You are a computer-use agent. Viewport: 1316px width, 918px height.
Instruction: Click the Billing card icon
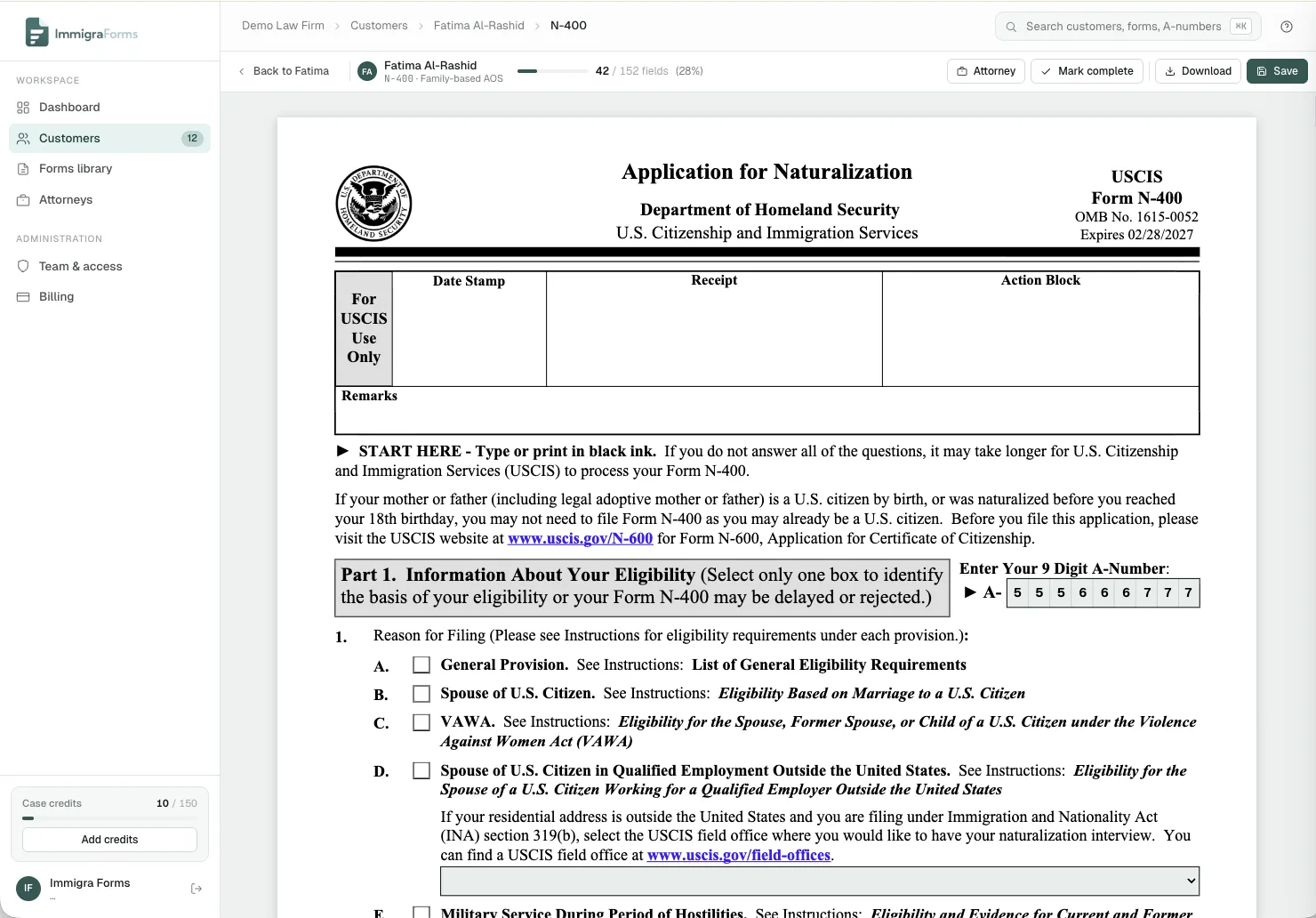pos(23,297)
